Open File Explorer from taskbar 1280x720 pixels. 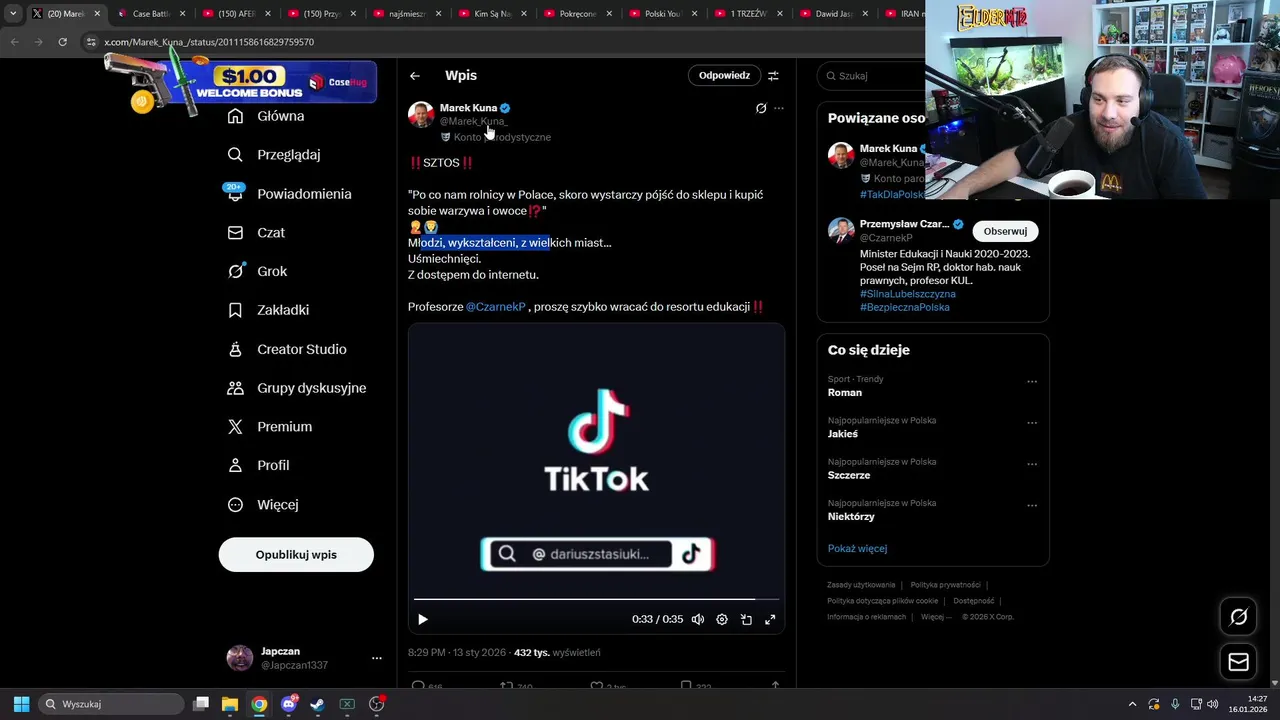pyautogui.click(x=230, y=704)
